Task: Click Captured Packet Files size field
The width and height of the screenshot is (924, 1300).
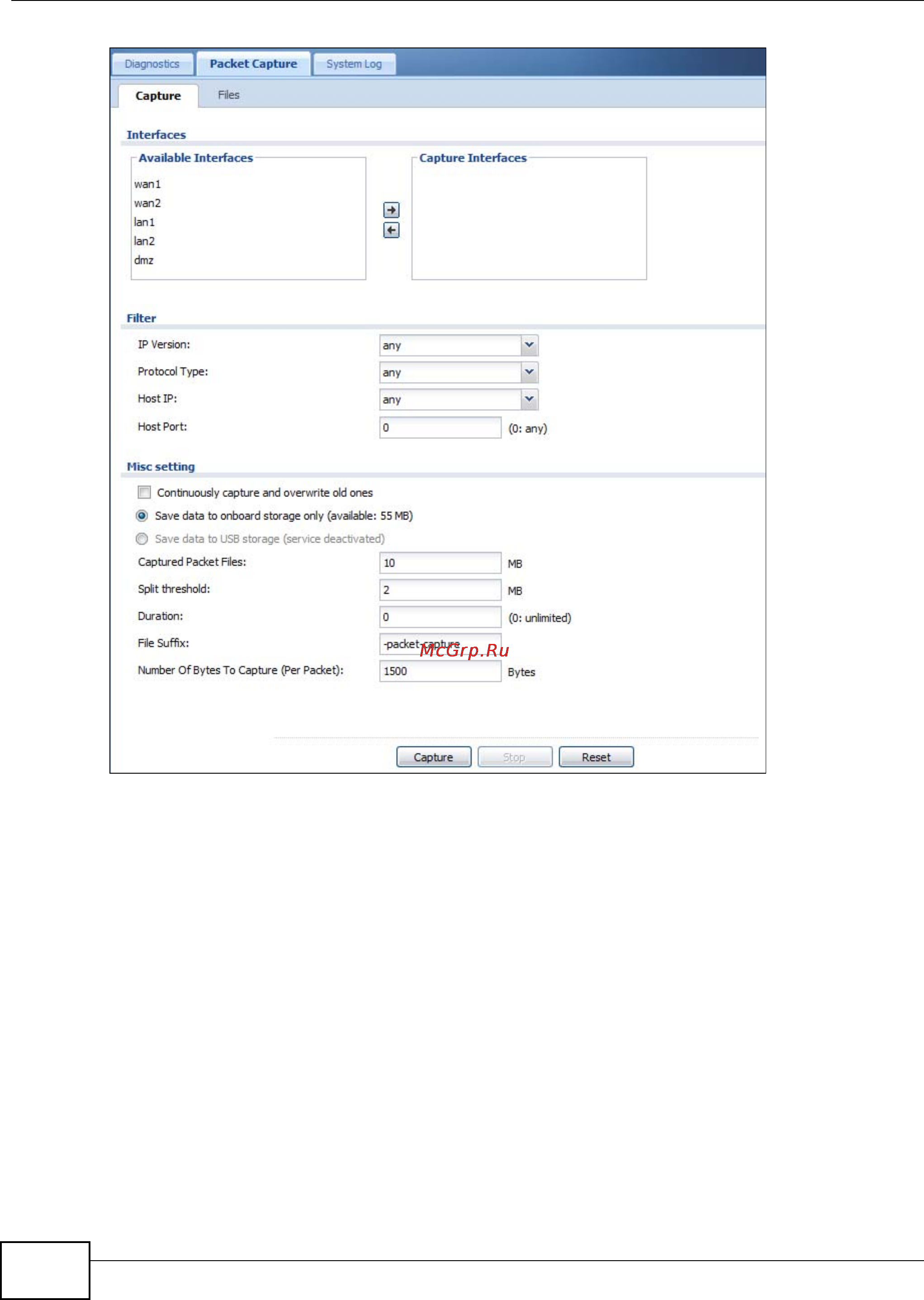Action: pyautogui.click(x=441, y=563)
